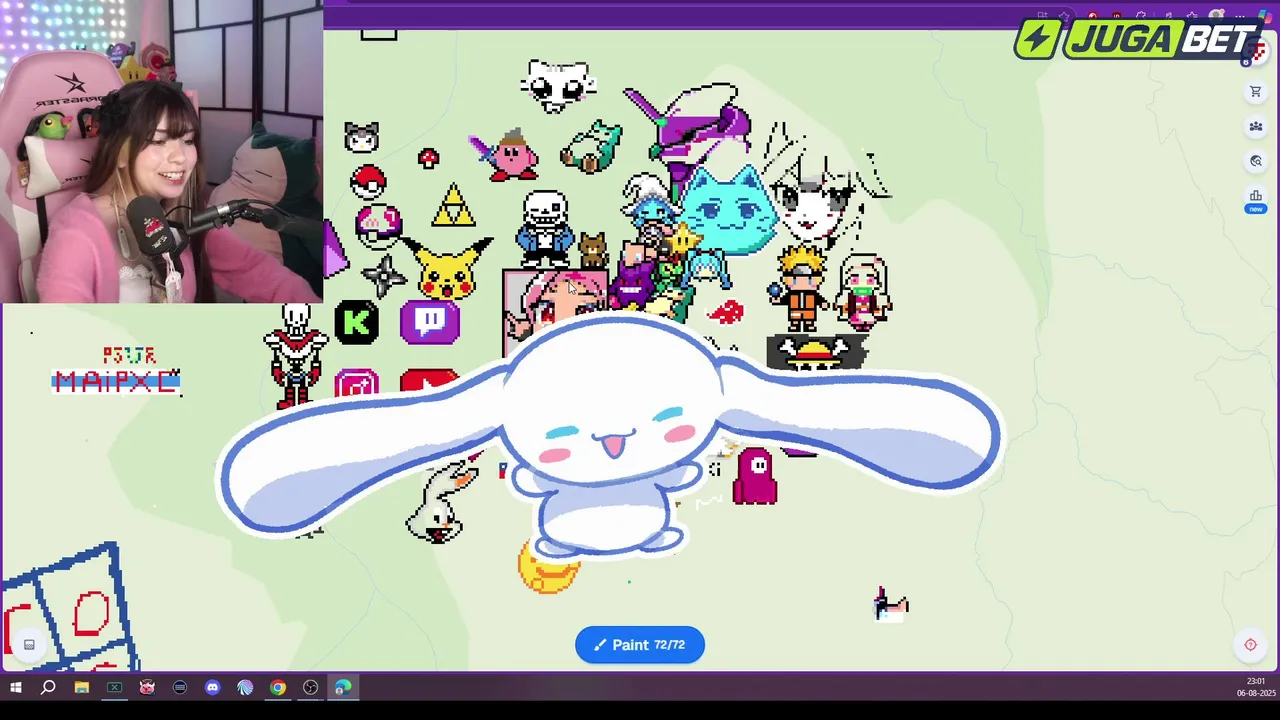Screen dimensions: 1280x720
Task: Open File Explorer from taskbar
Action: click(x=82, y=688)
